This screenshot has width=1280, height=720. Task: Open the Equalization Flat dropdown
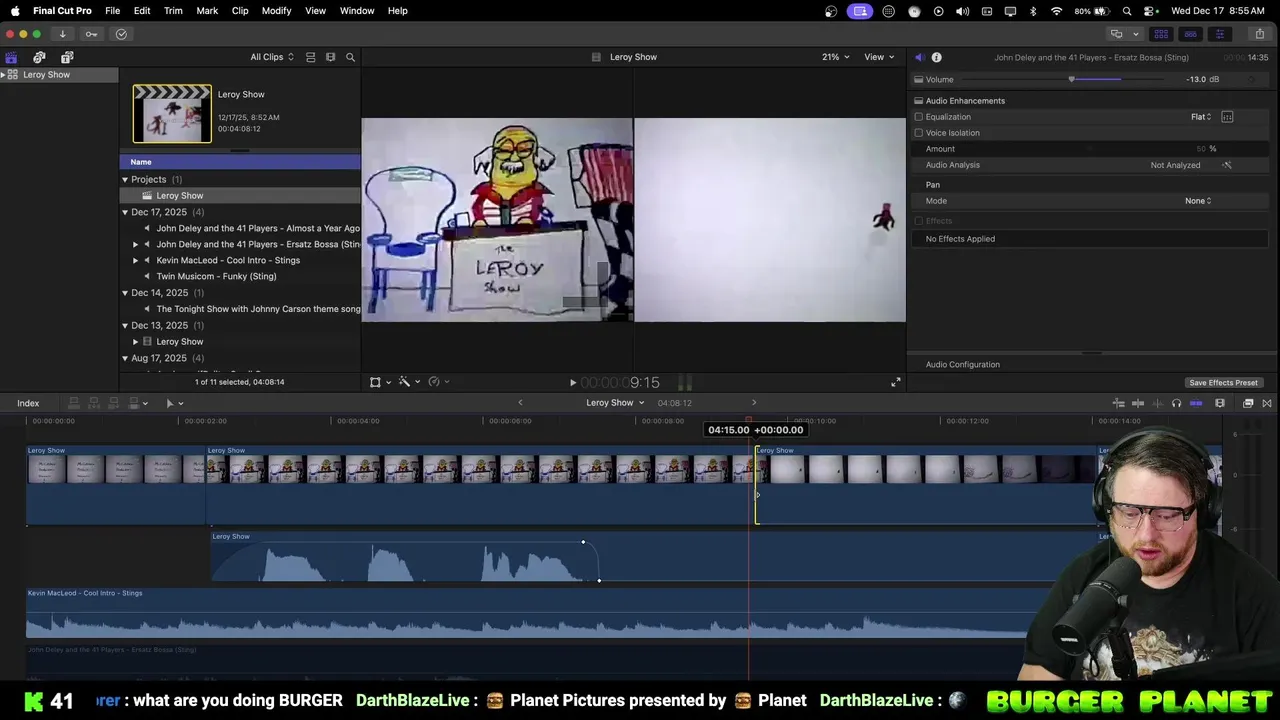[x=1201, y=117]
